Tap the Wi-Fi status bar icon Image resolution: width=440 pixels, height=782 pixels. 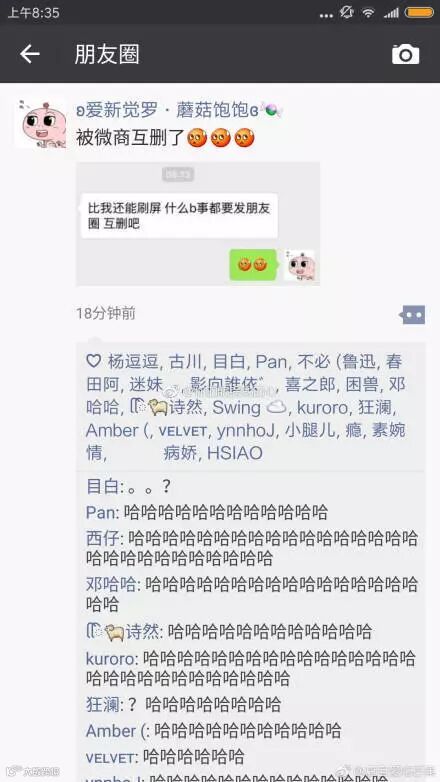[x=368, y=12]
